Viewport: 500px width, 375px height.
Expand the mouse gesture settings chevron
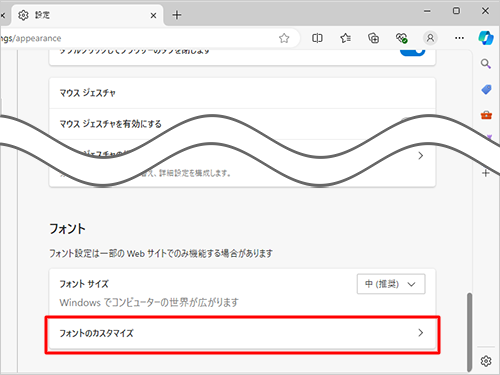tap(421, 156)
